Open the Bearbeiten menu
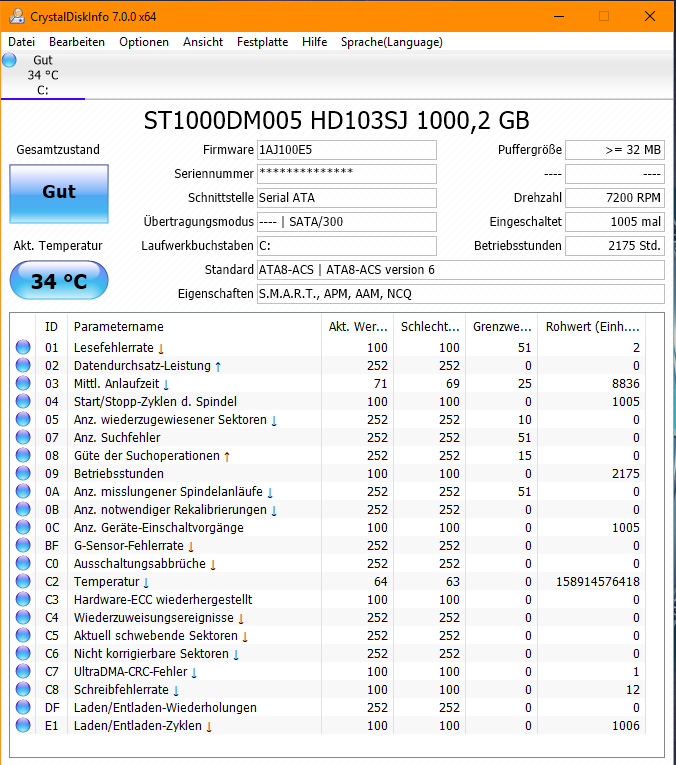676x765 pixels. [77, 42]
